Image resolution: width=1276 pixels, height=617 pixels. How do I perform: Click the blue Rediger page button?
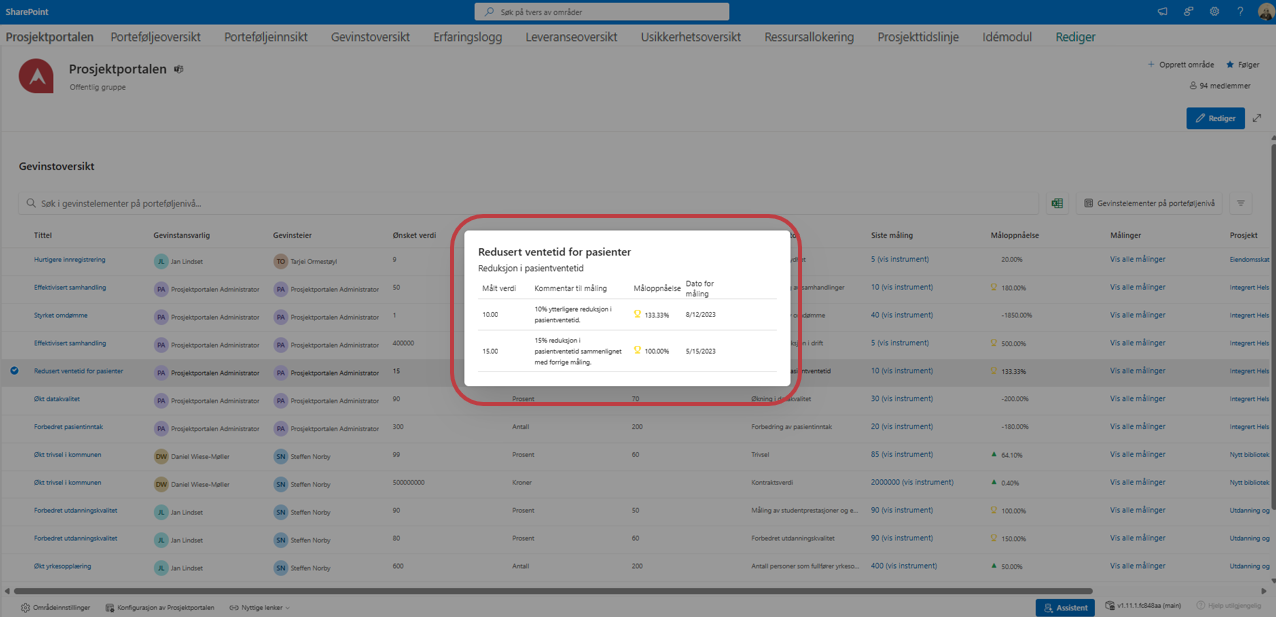[x=1215, y=118]
